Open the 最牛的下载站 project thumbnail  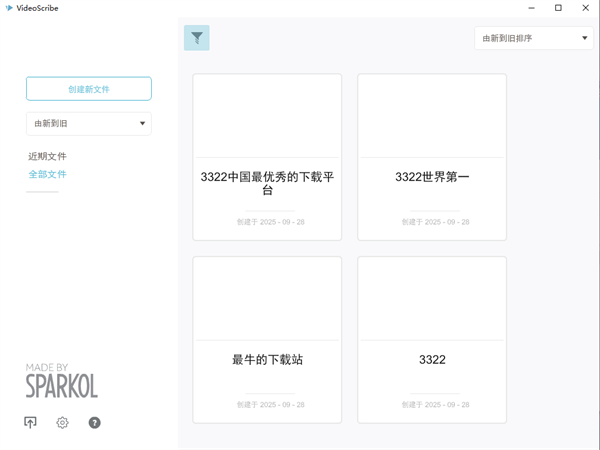point(267,298)
